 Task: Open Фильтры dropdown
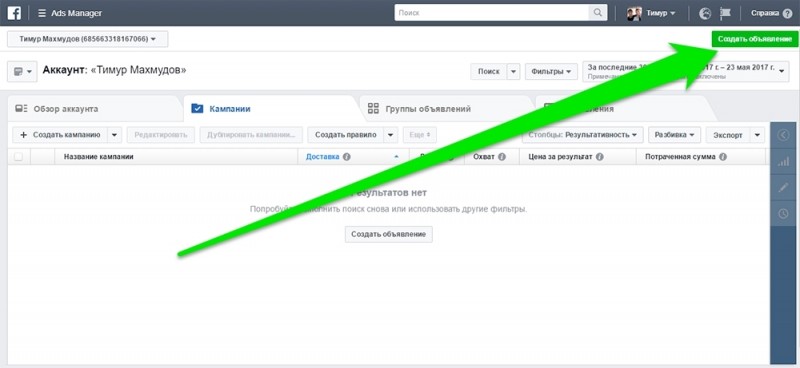(551, 71)
